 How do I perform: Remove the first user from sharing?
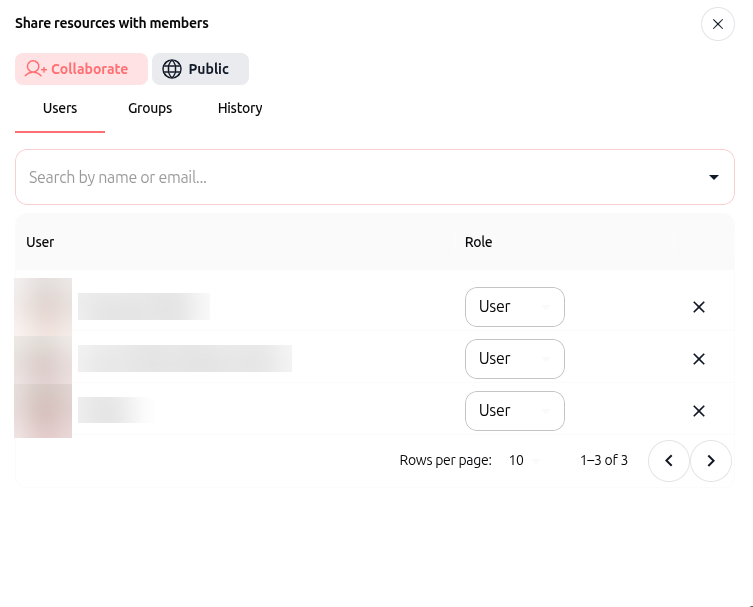click(x=699, y=307)
